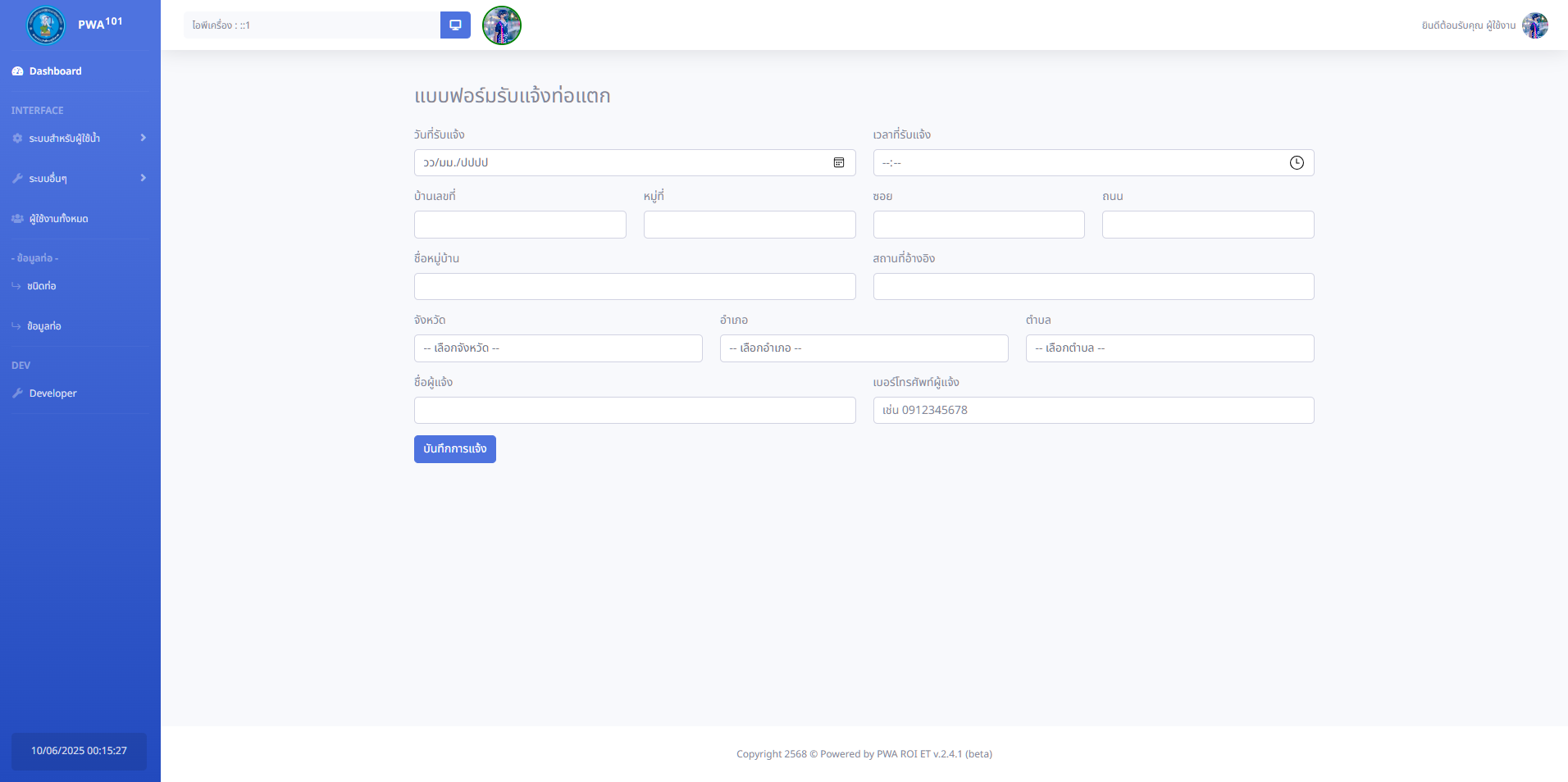This screenshot has width=1568, height=782.
Task: Click the PWA 101 brand link
Action: (x=100, y=24)
